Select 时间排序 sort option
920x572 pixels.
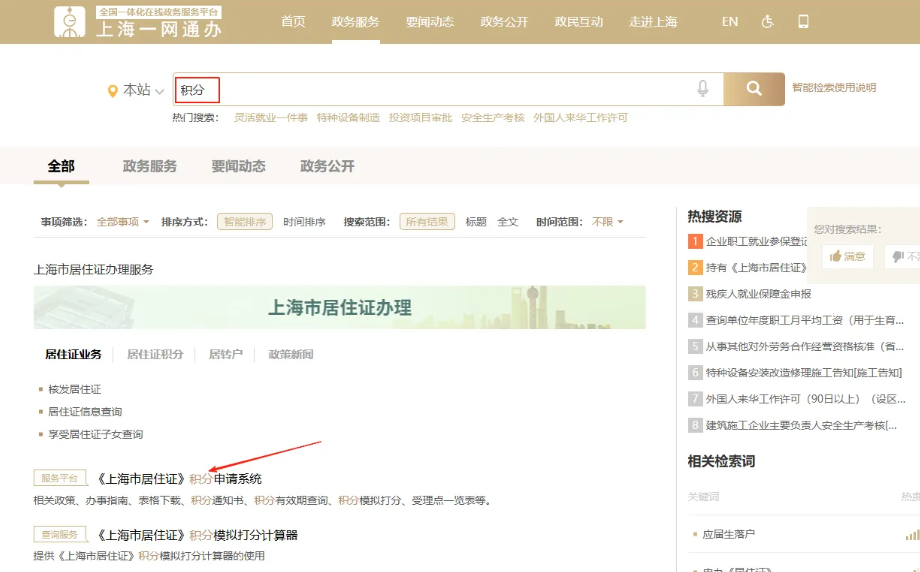coord(304,222)
